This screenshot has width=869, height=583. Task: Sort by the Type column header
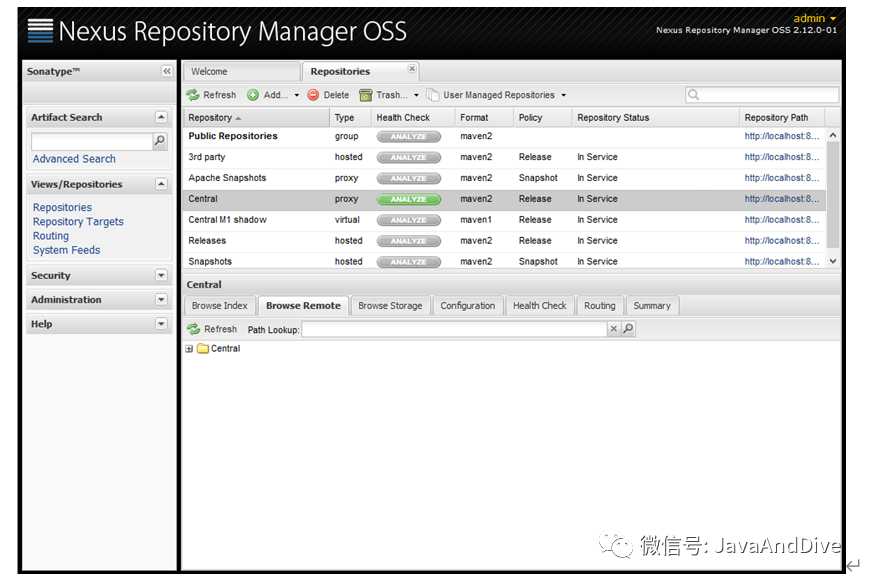pos(350,117)
